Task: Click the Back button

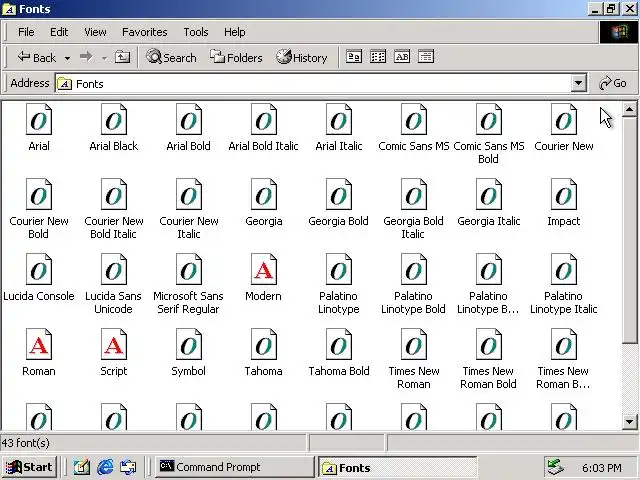Action: coord(37,57)
